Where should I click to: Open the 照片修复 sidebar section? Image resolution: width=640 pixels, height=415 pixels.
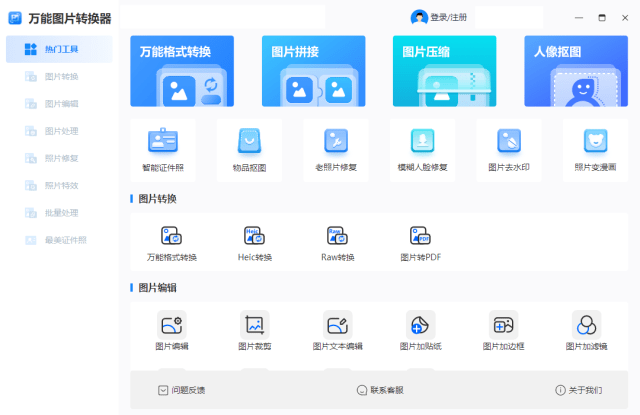(x=61, y=158)
